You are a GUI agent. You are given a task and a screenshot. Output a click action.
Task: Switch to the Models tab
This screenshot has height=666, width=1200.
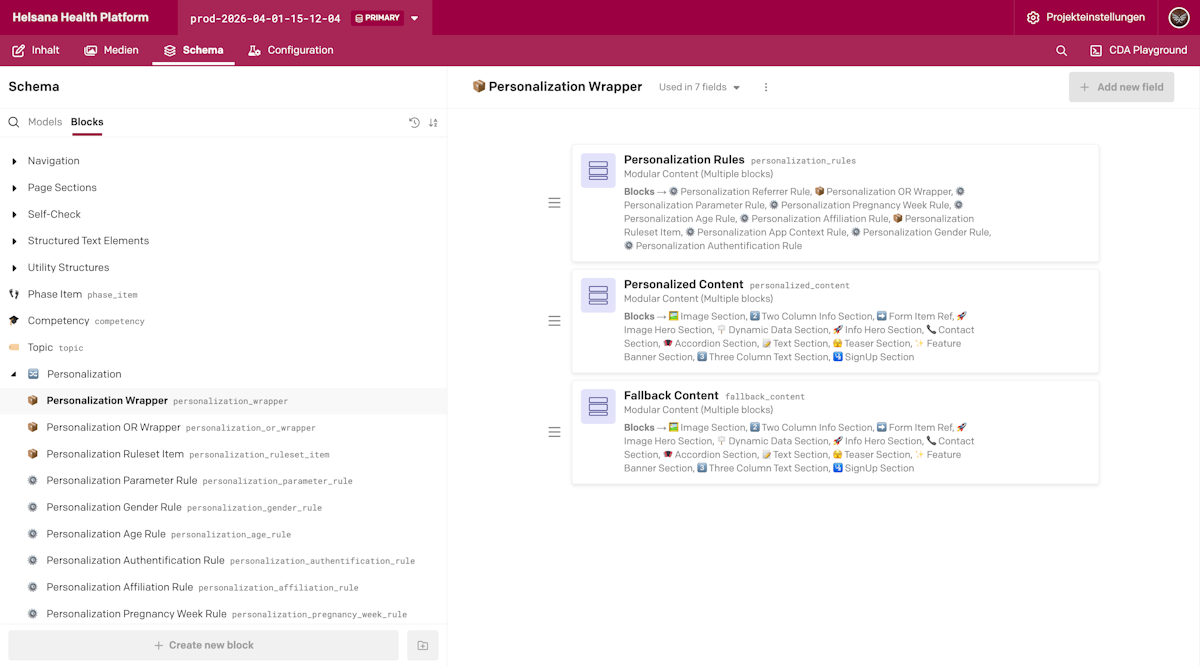(x=45, y=122)
